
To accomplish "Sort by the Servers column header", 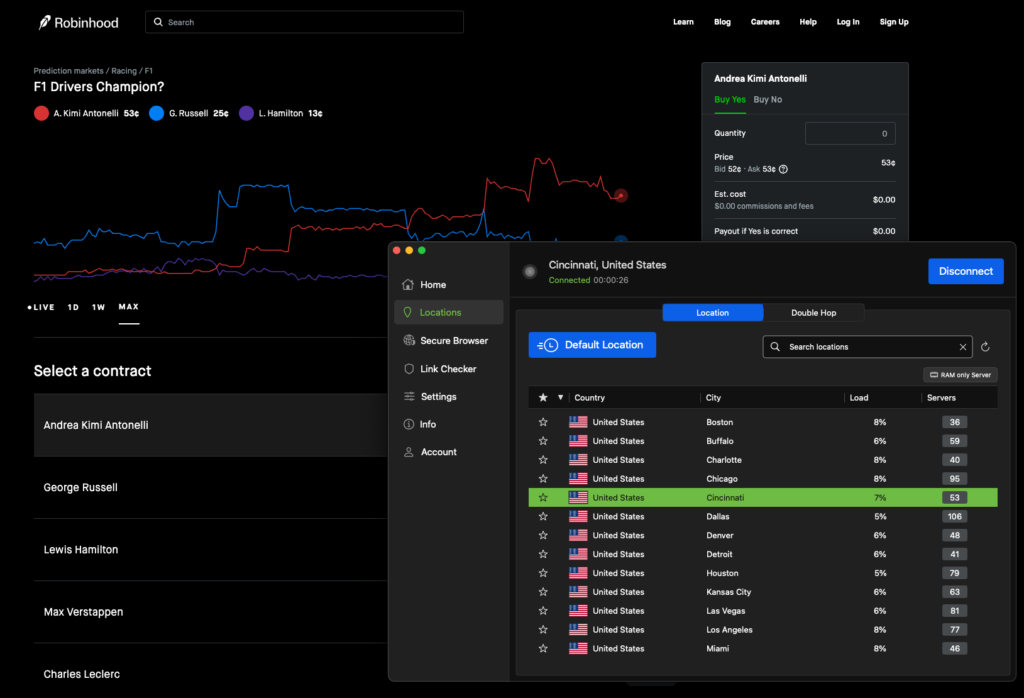I will 941,398.
